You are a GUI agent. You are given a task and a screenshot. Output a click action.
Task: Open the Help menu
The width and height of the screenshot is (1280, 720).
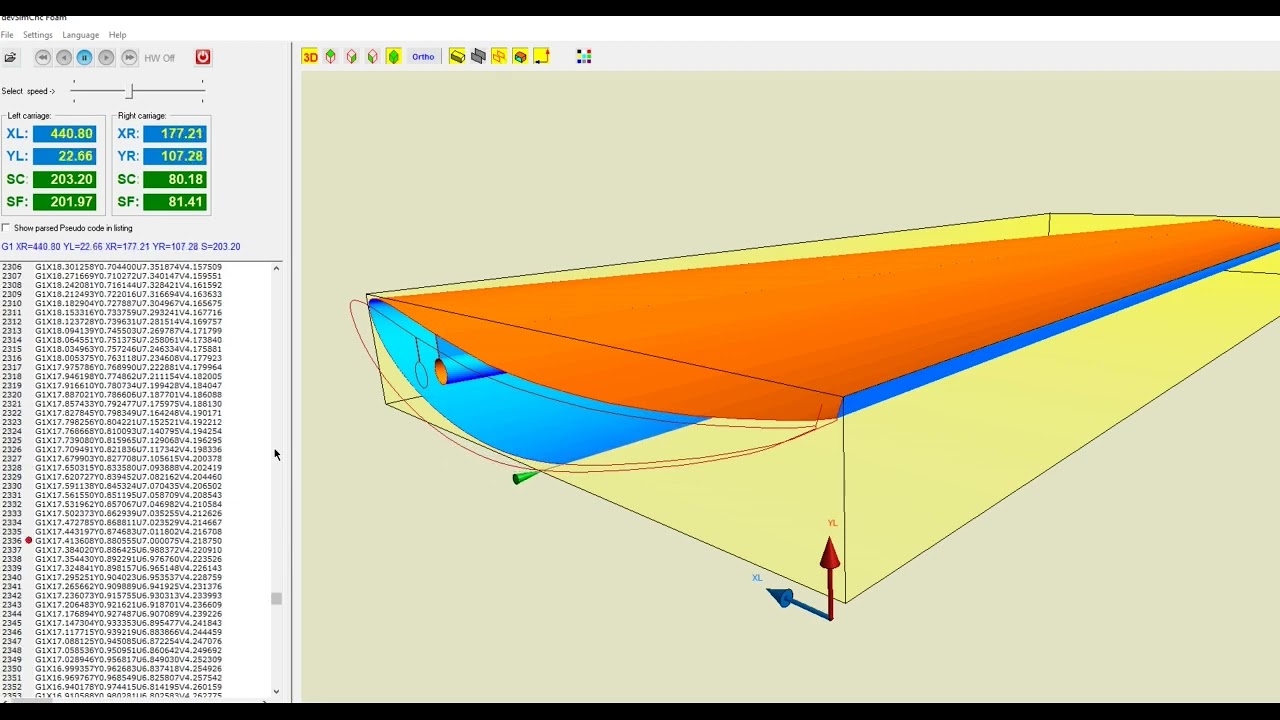point(117,35)
